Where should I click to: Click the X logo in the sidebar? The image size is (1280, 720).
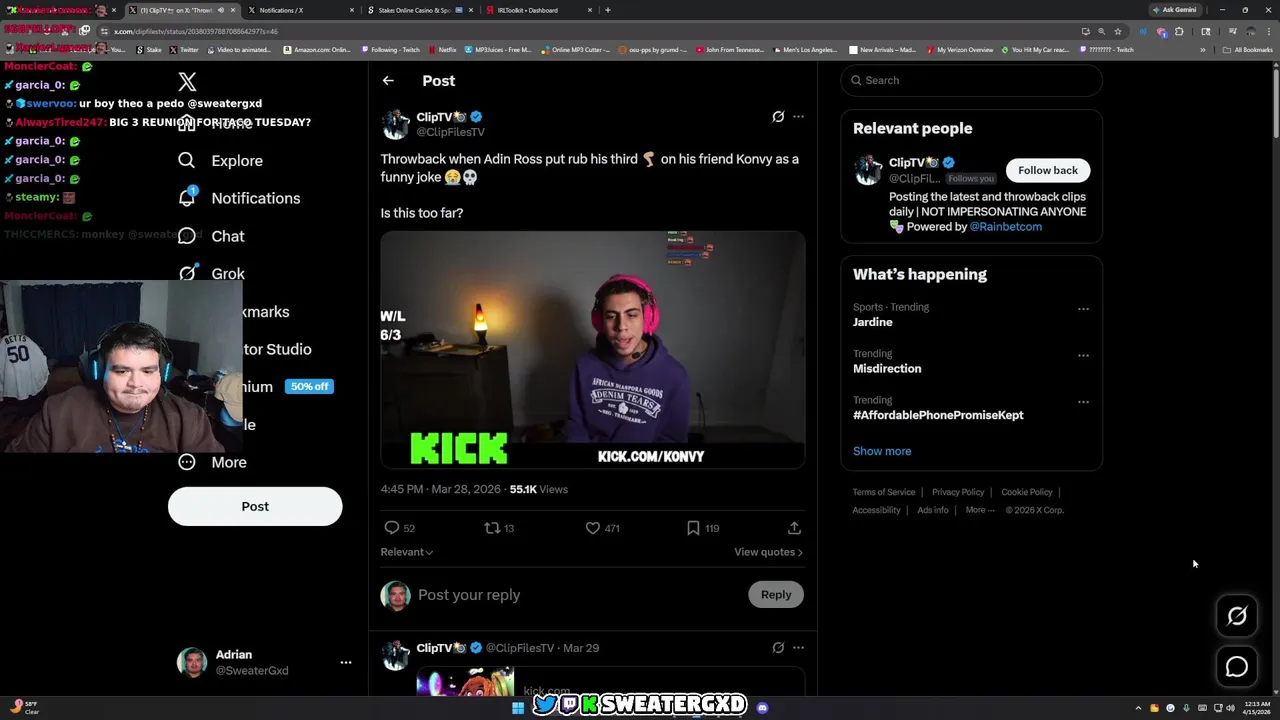(187, 82)
